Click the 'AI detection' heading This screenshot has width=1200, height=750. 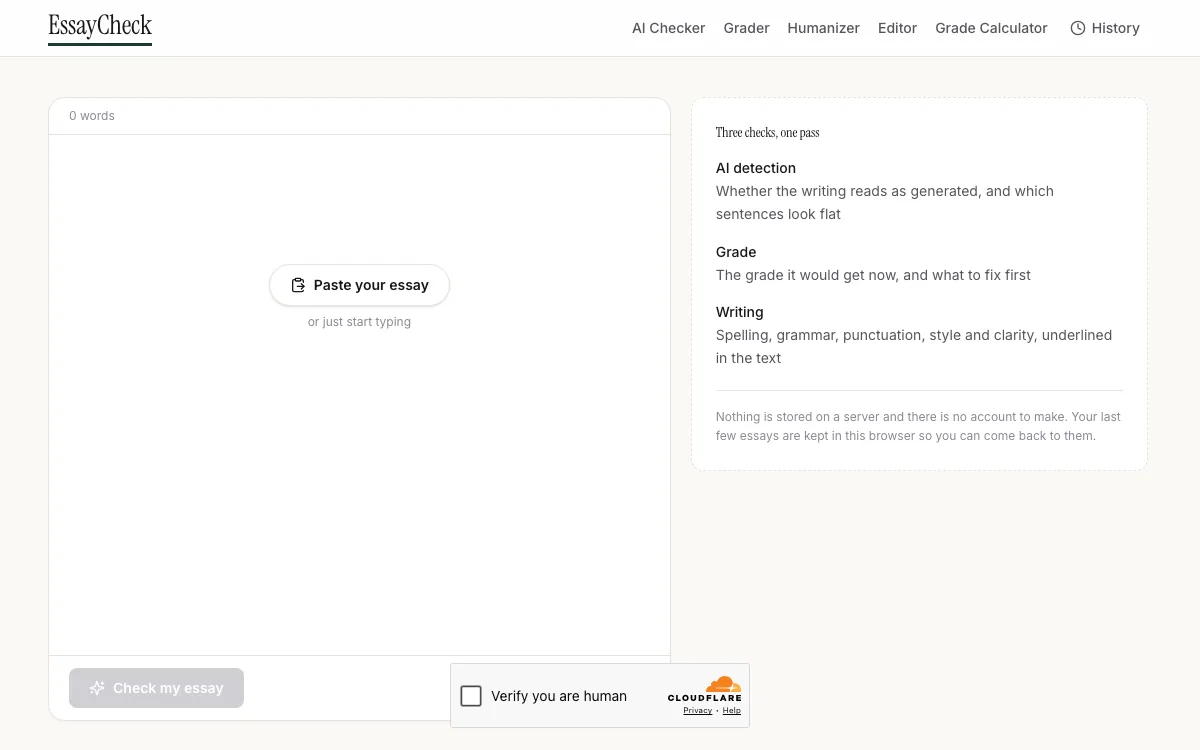pos(756,168)
